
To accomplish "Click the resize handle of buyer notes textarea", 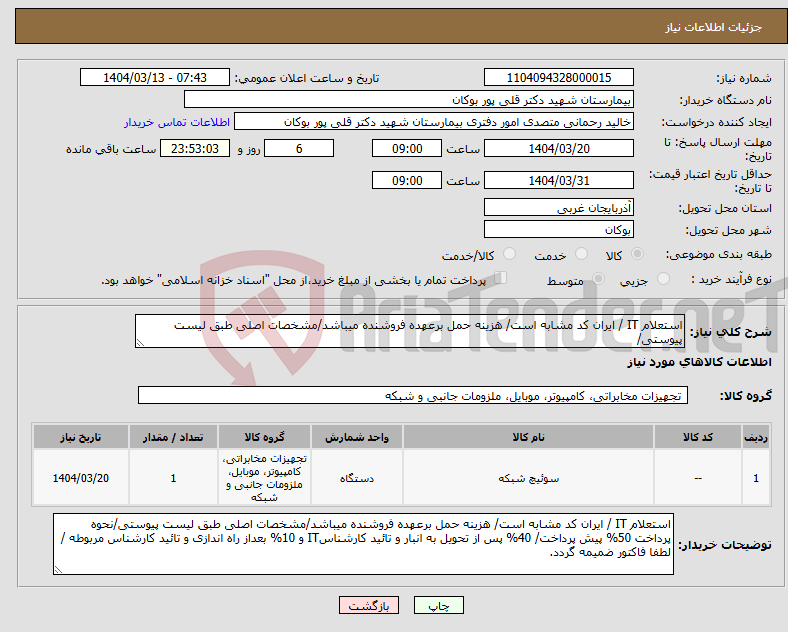I will pos(58,570).
